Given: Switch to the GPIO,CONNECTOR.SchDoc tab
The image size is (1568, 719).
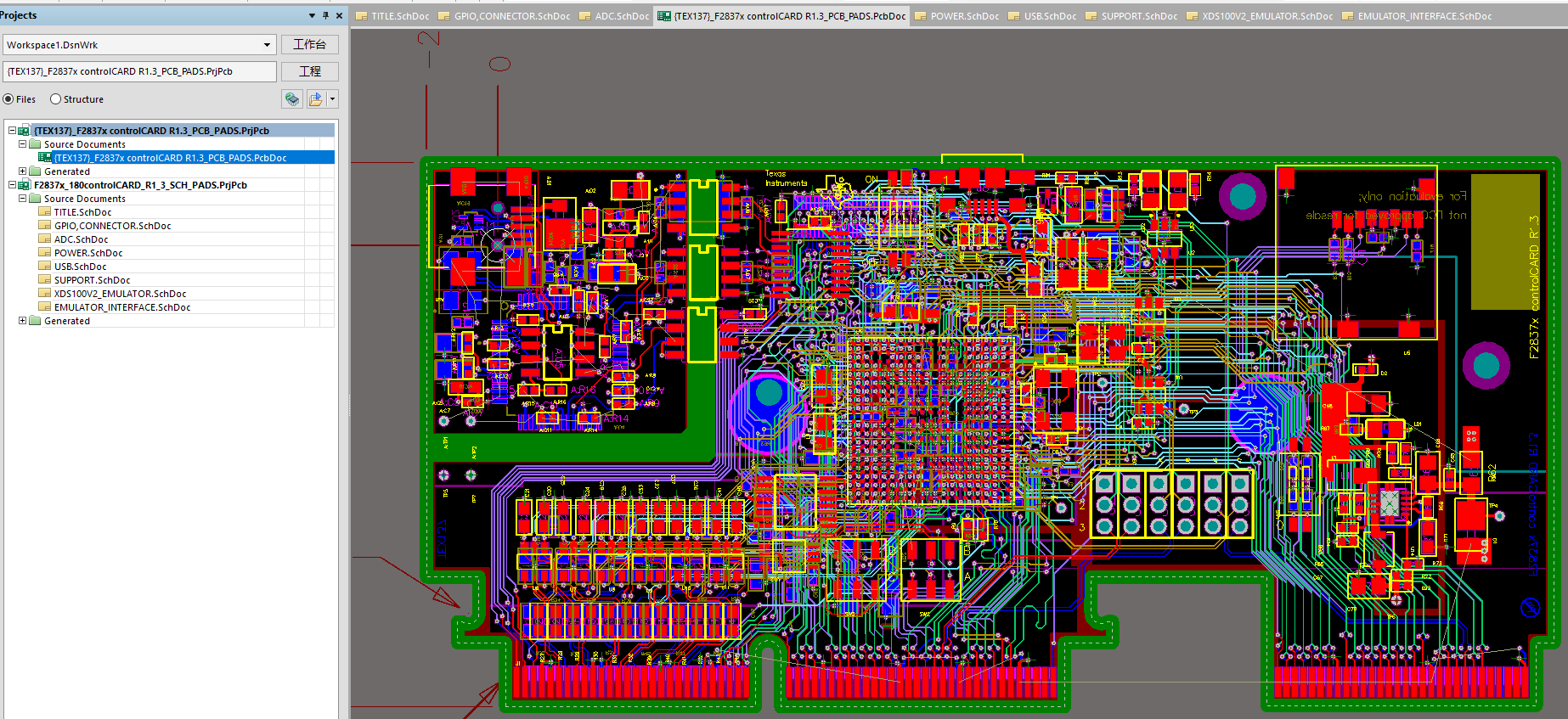Looking at the screenshot, I should coord(505,16).
